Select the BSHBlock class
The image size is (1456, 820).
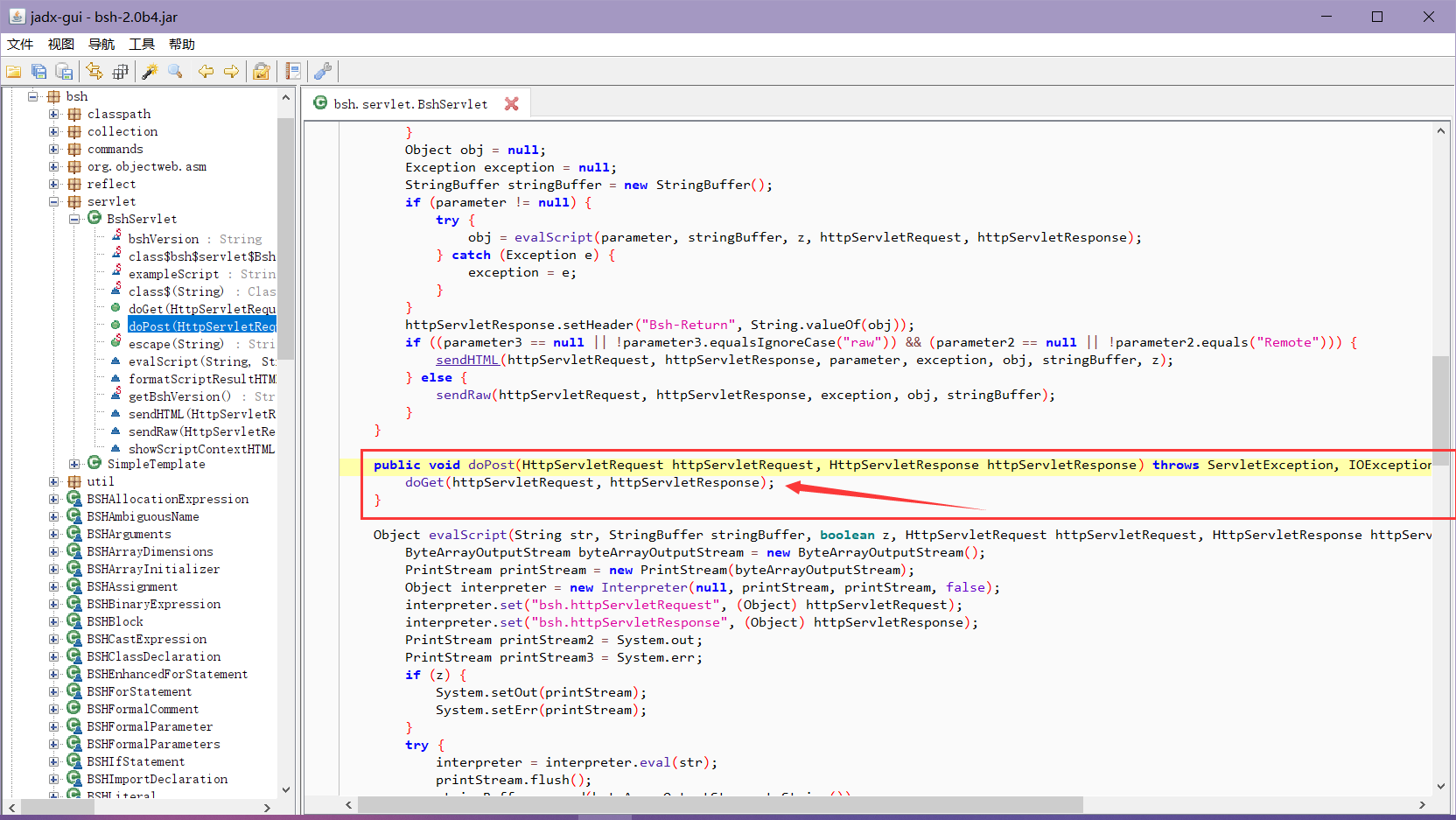click(115, 621)
